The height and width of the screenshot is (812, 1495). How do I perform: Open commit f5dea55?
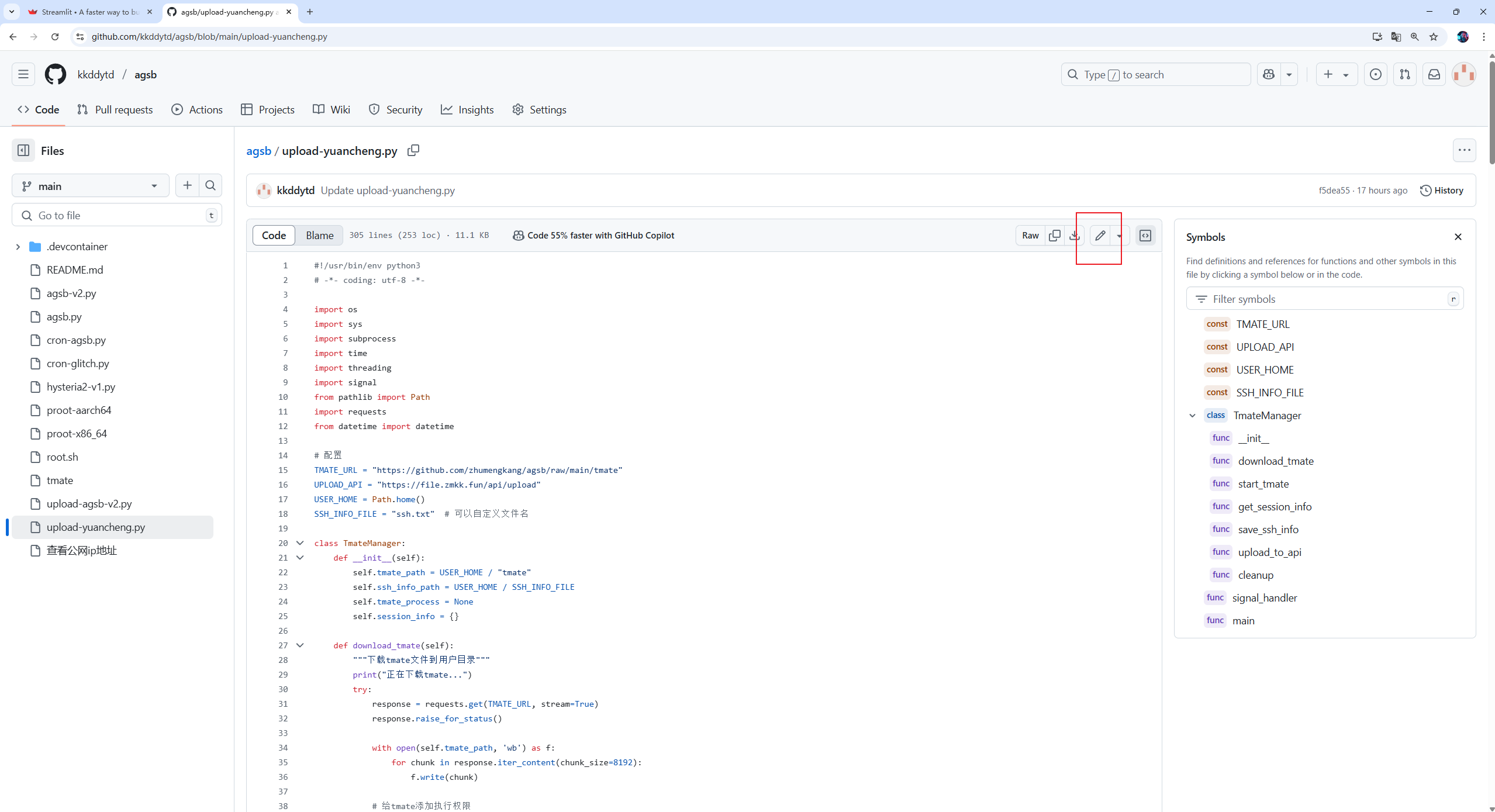click(x=1334, y=191)
